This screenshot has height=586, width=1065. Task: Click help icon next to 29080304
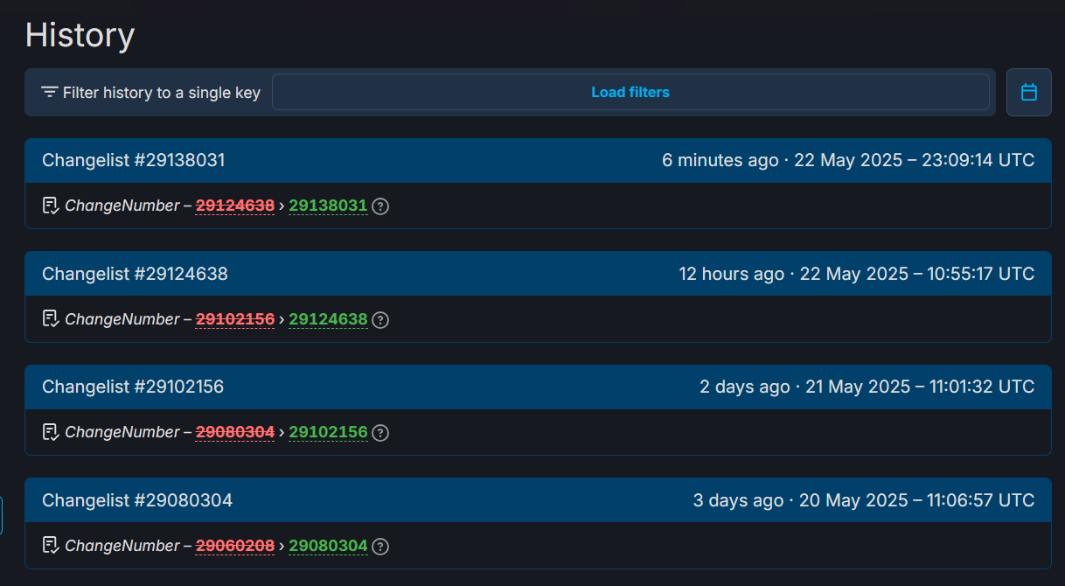click(380, 546)
